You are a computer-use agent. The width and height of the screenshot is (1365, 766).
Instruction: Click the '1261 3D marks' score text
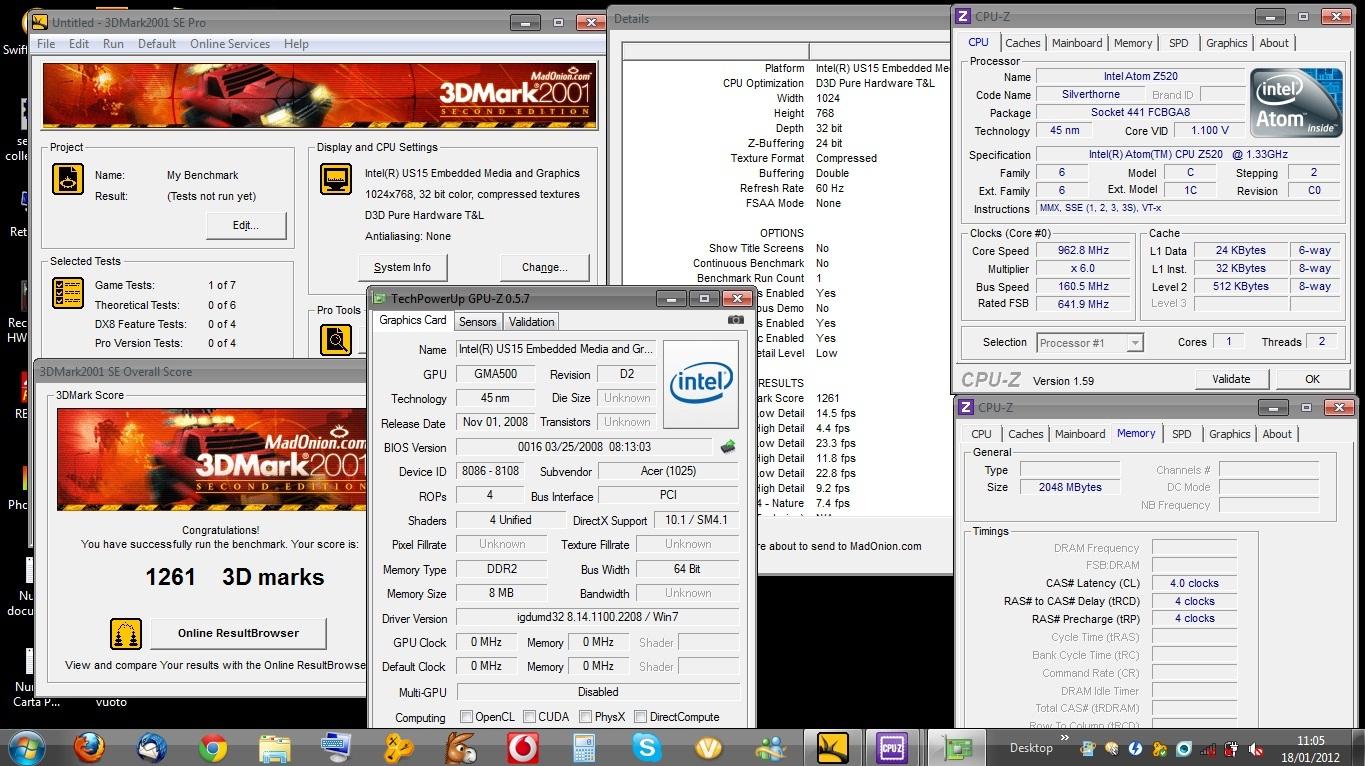pos(235,577)
